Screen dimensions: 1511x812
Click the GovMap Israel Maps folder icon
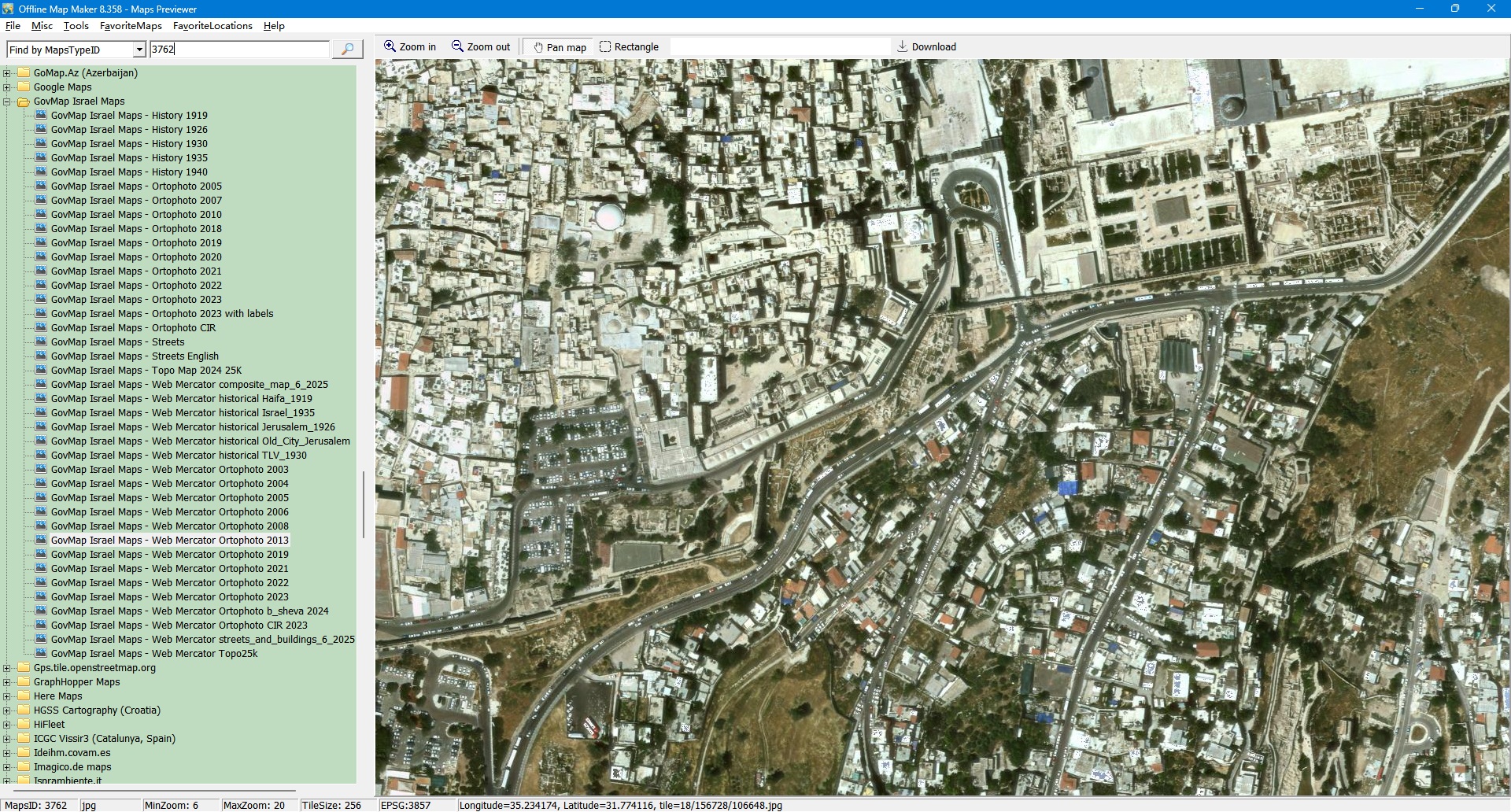point(24,101)
